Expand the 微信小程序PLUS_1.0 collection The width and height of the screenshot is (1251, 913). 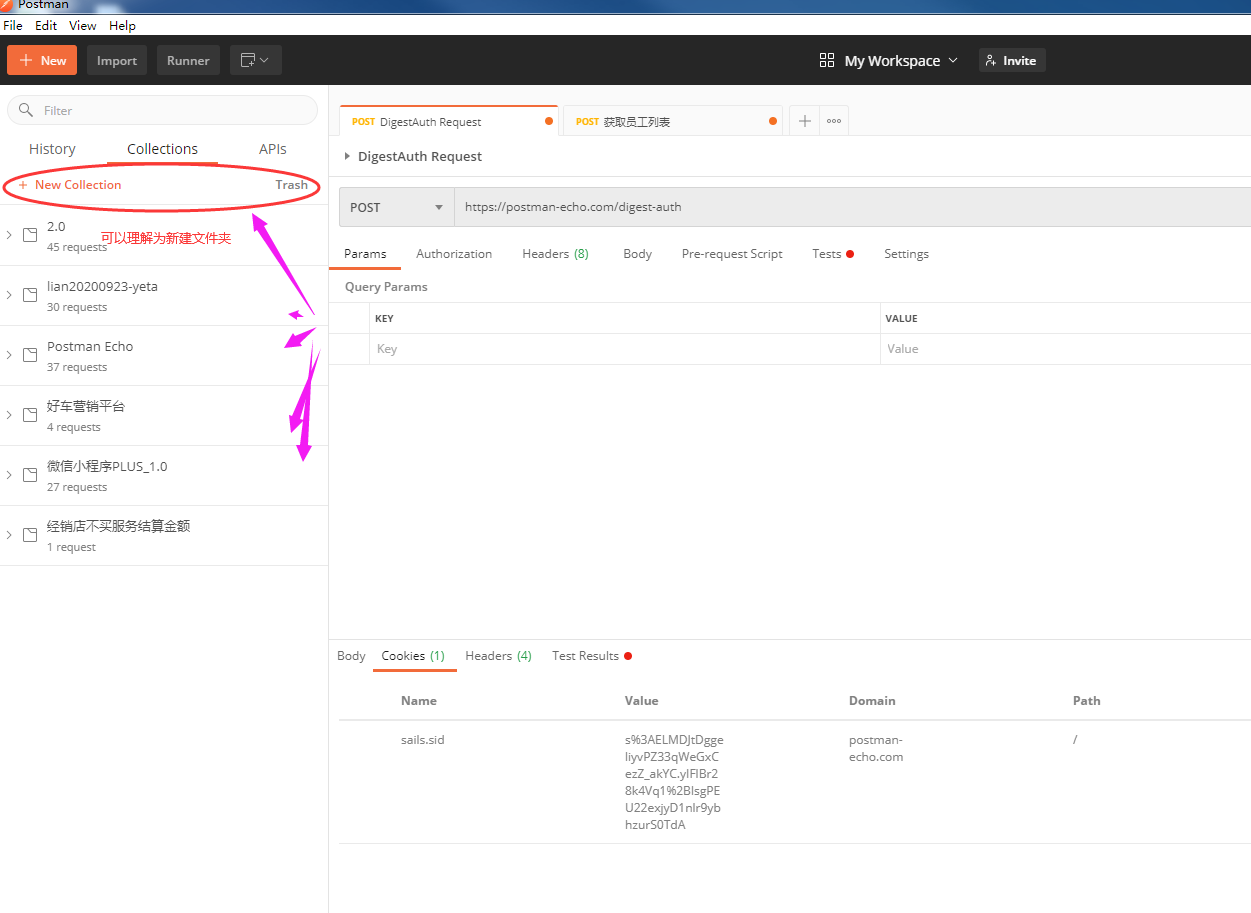click(x=9, y=475)
